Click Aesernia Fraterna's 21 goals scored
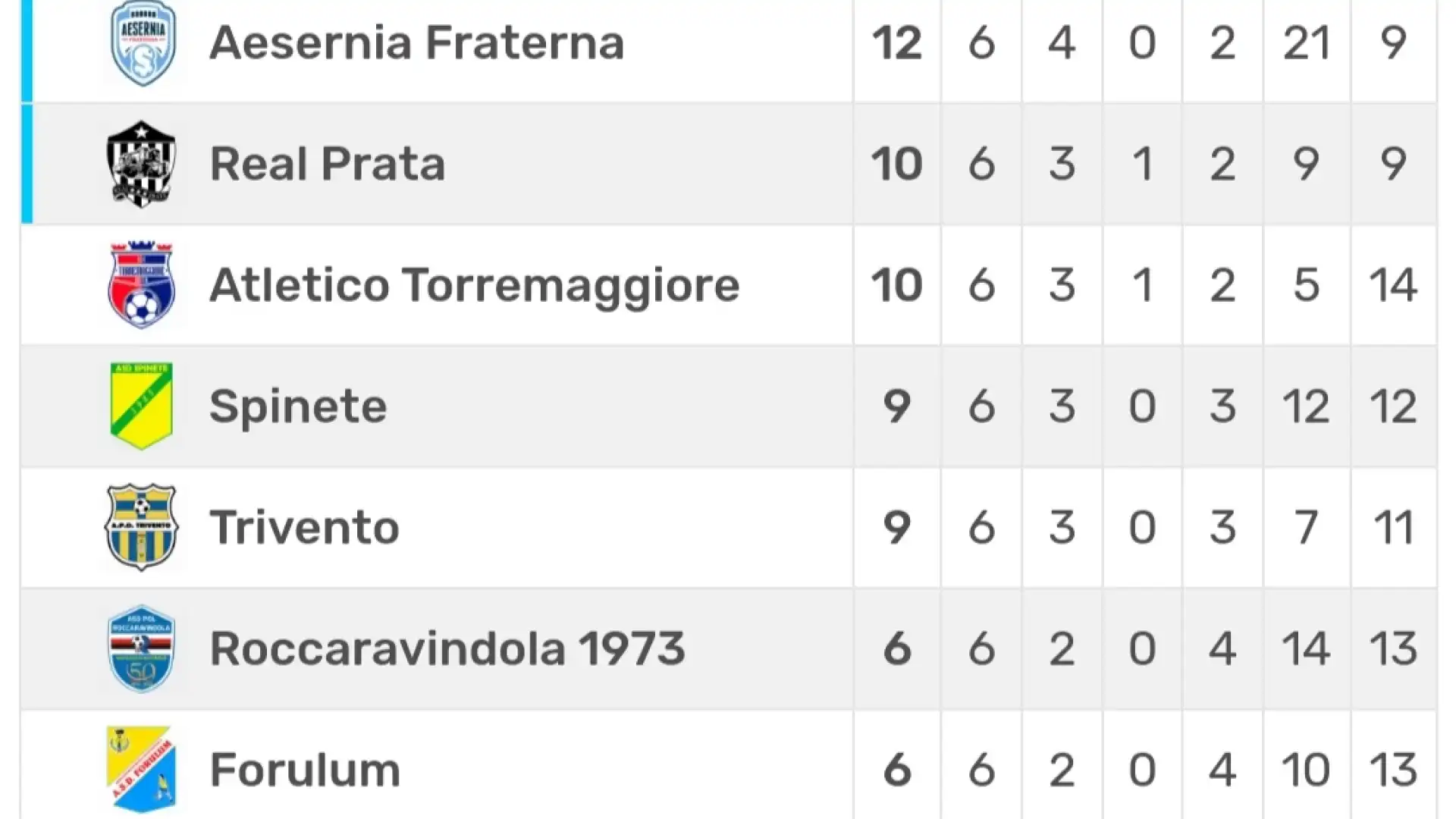 (1306, 42)
